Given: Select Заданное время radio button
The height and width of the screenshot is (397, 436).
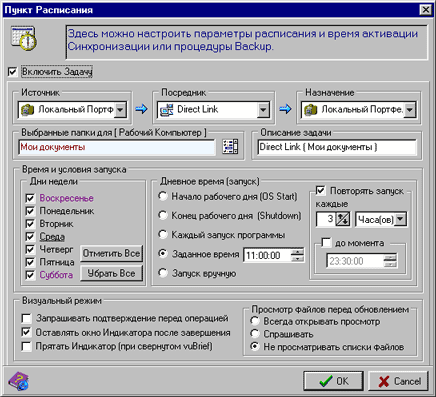Looking at the screenshot, I should click(x=163, y=254).
